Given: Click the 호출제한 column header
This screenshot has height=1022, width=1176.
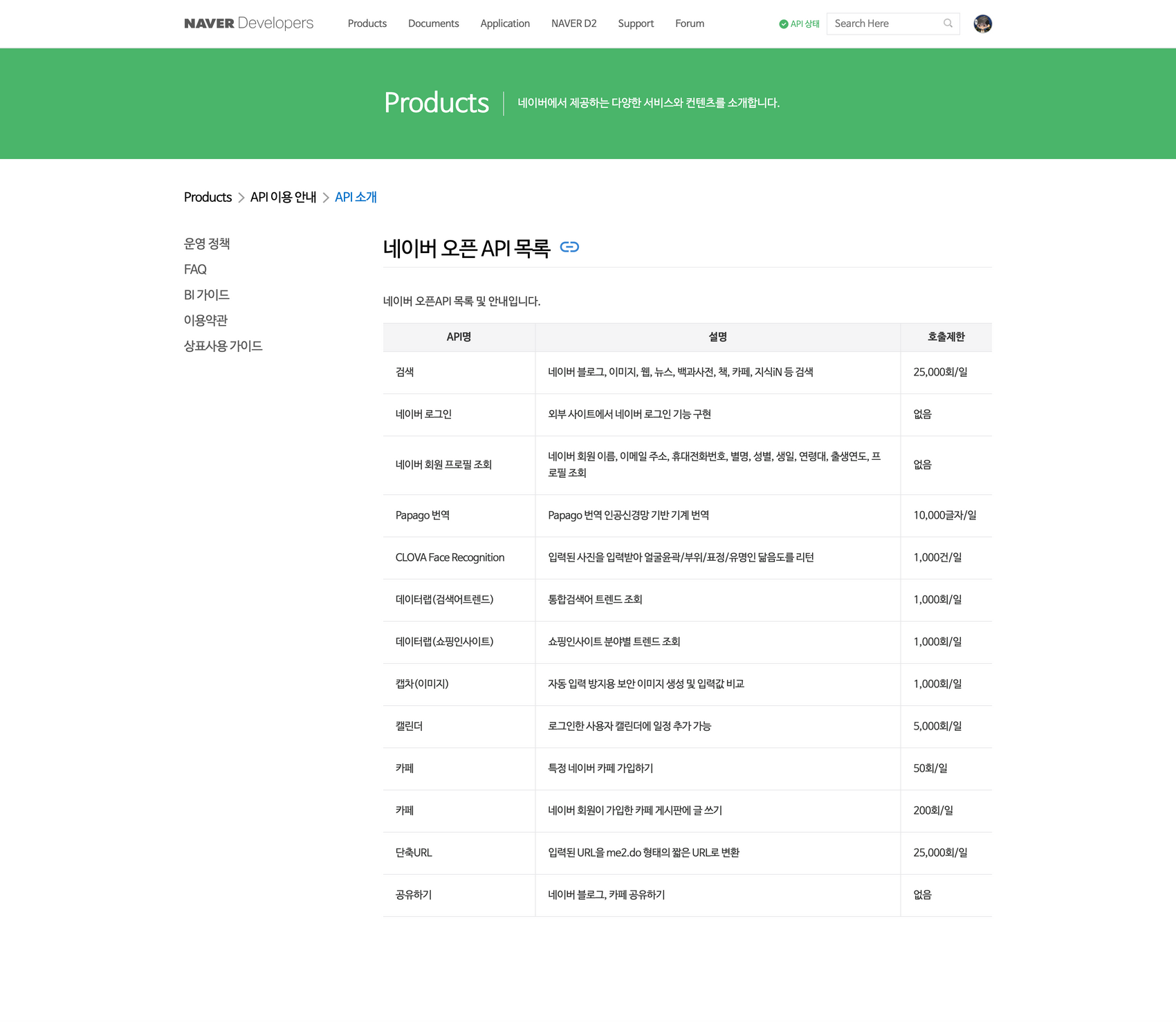Looking at the screenshot, I should pyautogui.click(x=946, y=337).
